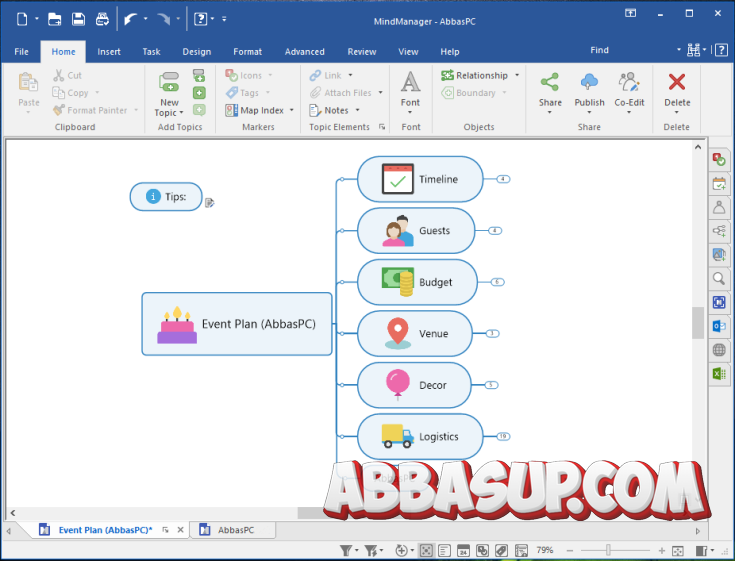This screenshot has height=561, width=735.
Task: Open the Library images side panel
Action: click(x=719, y=254)
